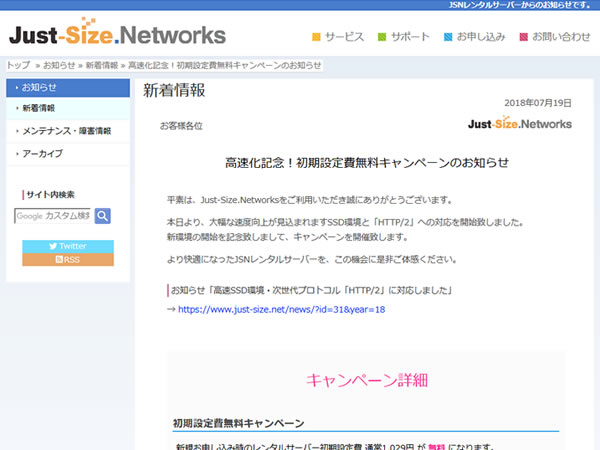The width and height of the screenshot is (600, 450).
Task: Go to トップ in the breadcrumb
Action: coord(18,65)
